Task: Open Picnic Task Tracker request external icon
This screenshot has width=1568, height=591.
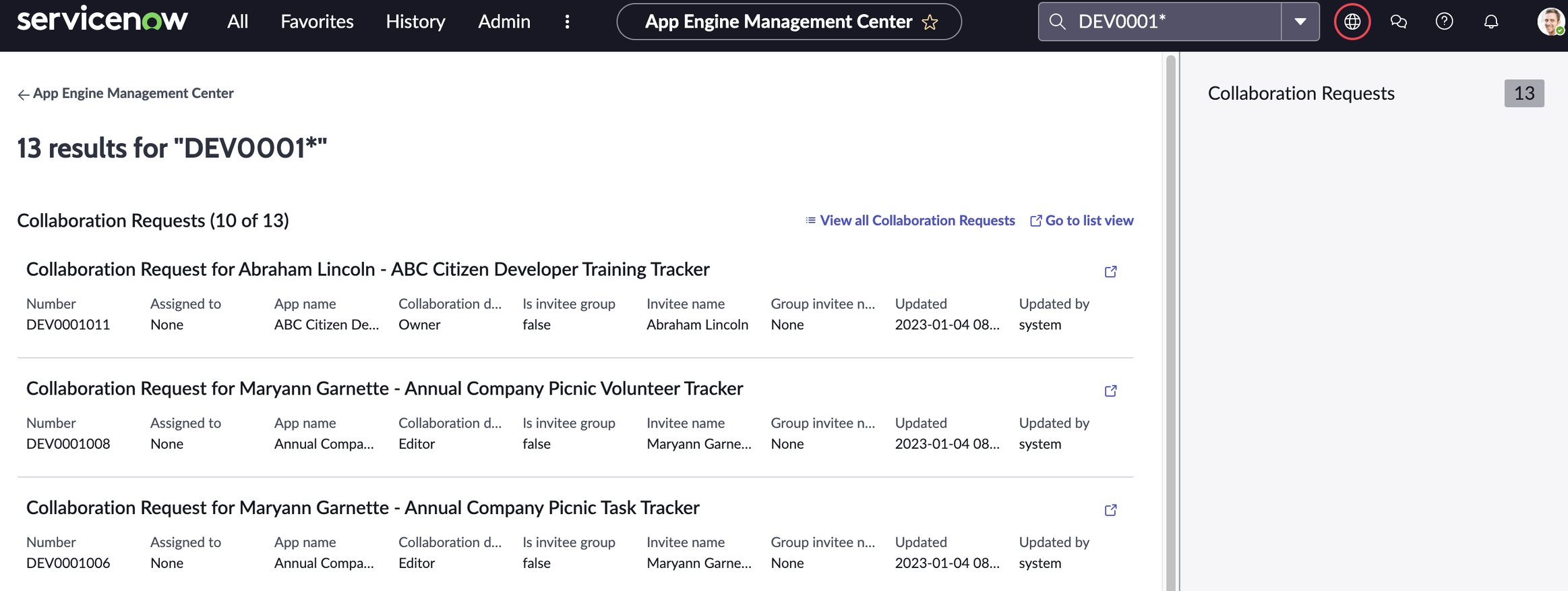Action: [x=1111, y=510]
